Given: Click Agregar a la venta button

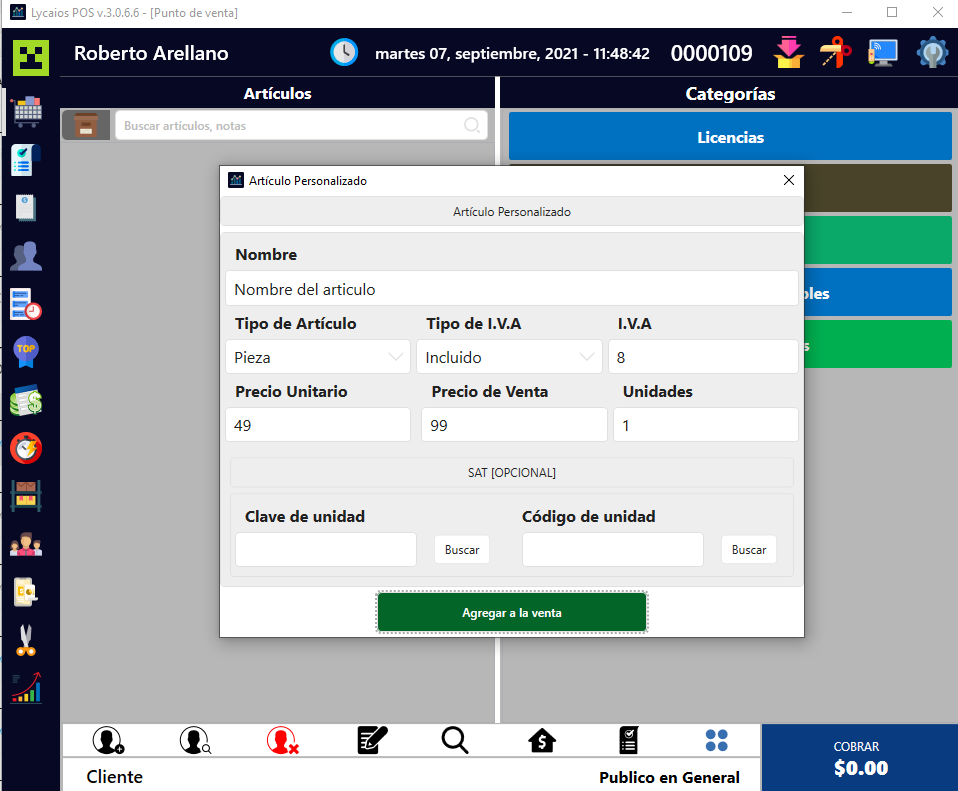Looking at the screenshot, I should pyautogui.click(x=512, y=613).
